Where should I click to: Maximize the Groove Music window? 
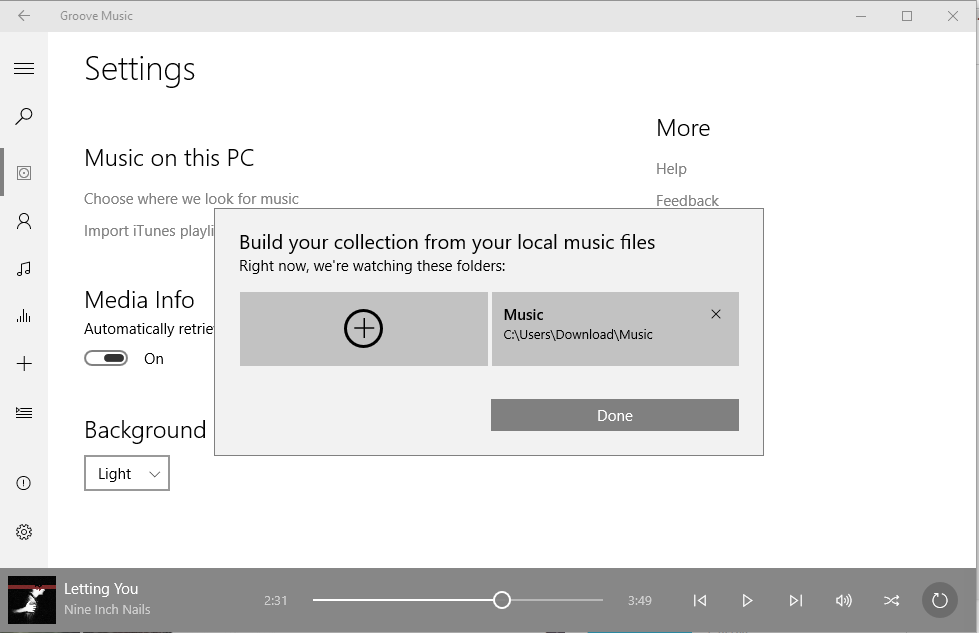tap(907, 16)
